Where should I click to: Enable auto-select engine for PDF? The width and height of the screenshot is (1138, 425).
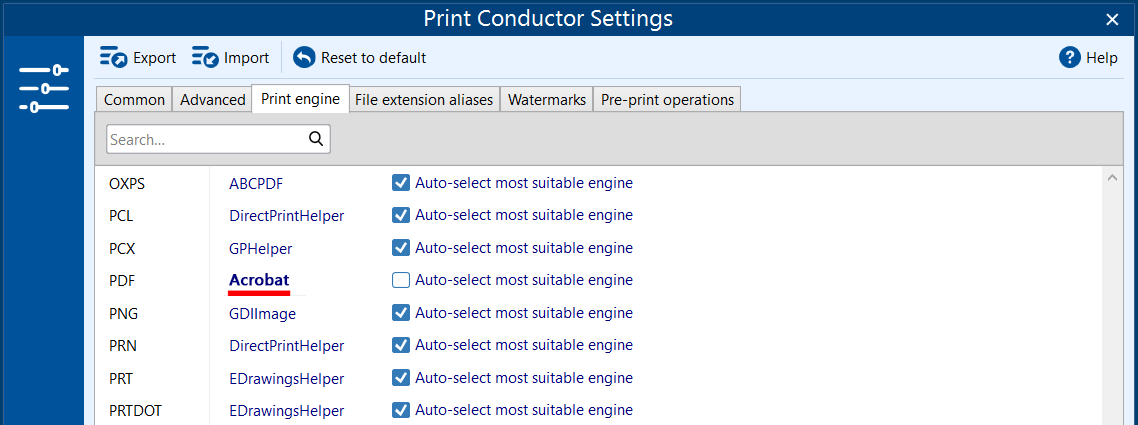click(401, 280)
